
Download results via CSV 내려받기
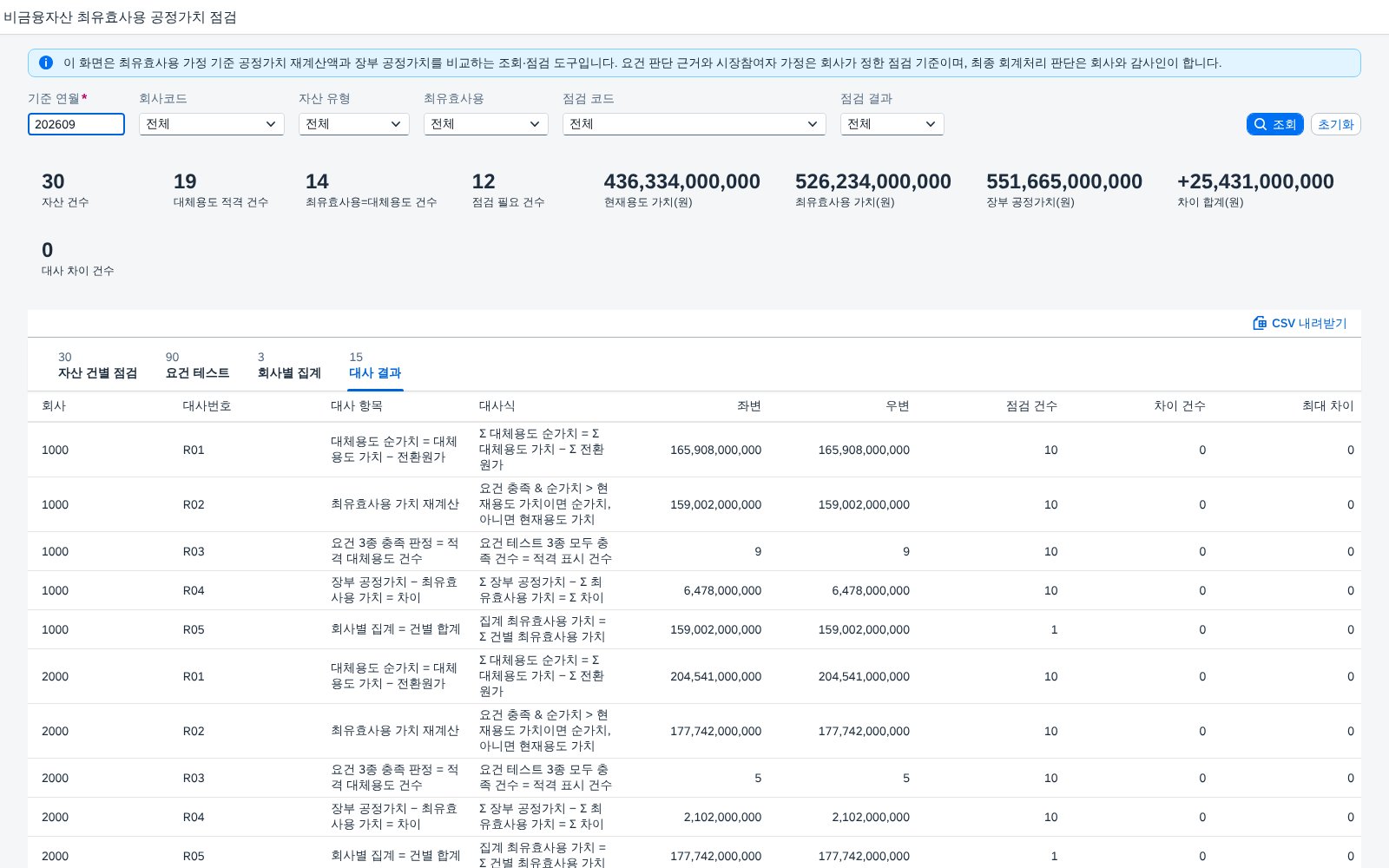tap(1300, 323)
